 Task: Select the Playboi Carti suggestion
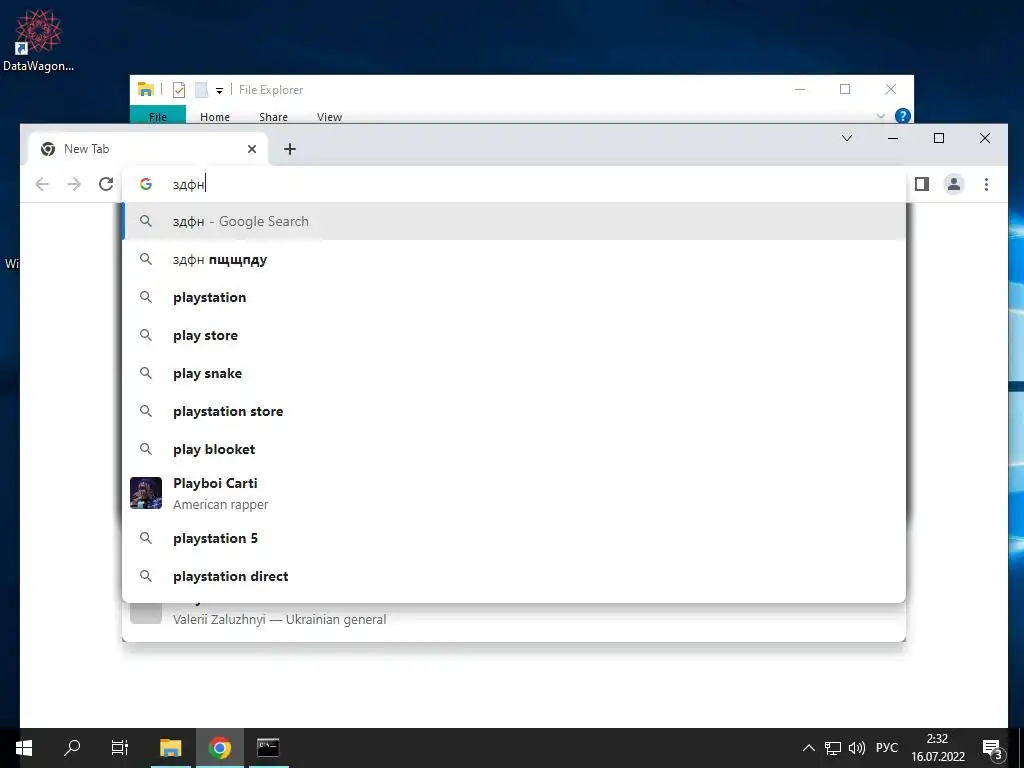coord(514,493)
